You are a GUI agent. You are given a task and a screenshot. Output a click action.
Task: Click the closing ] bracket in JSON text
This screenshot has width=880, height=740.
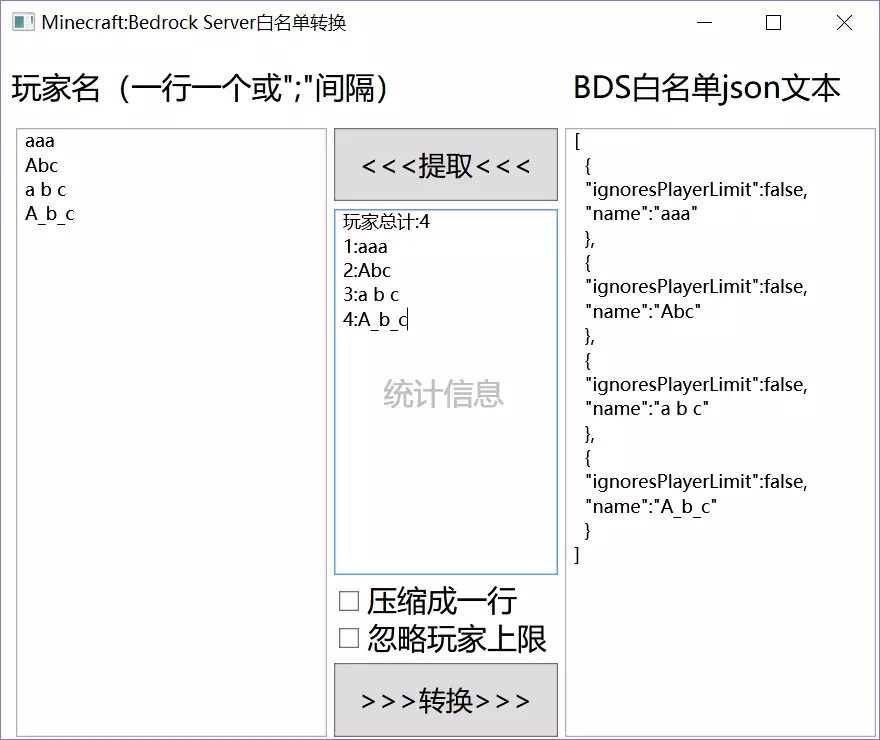576,555
